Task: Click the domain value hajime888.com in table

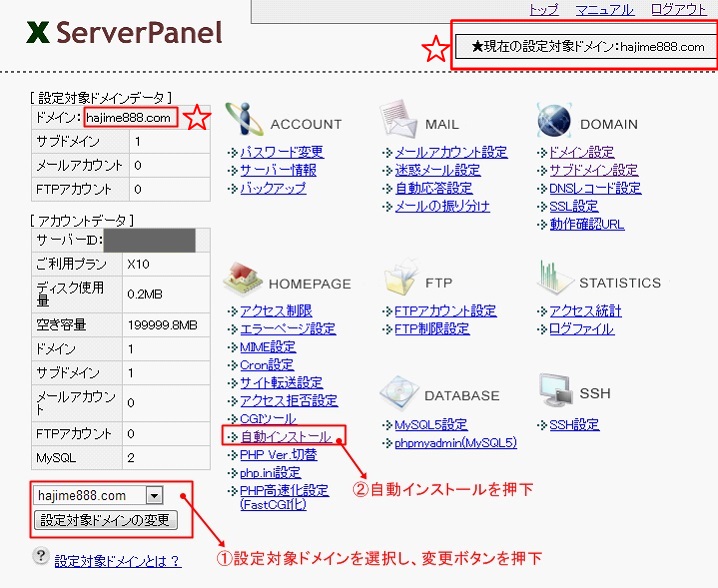Action: [x=128, y=118]
